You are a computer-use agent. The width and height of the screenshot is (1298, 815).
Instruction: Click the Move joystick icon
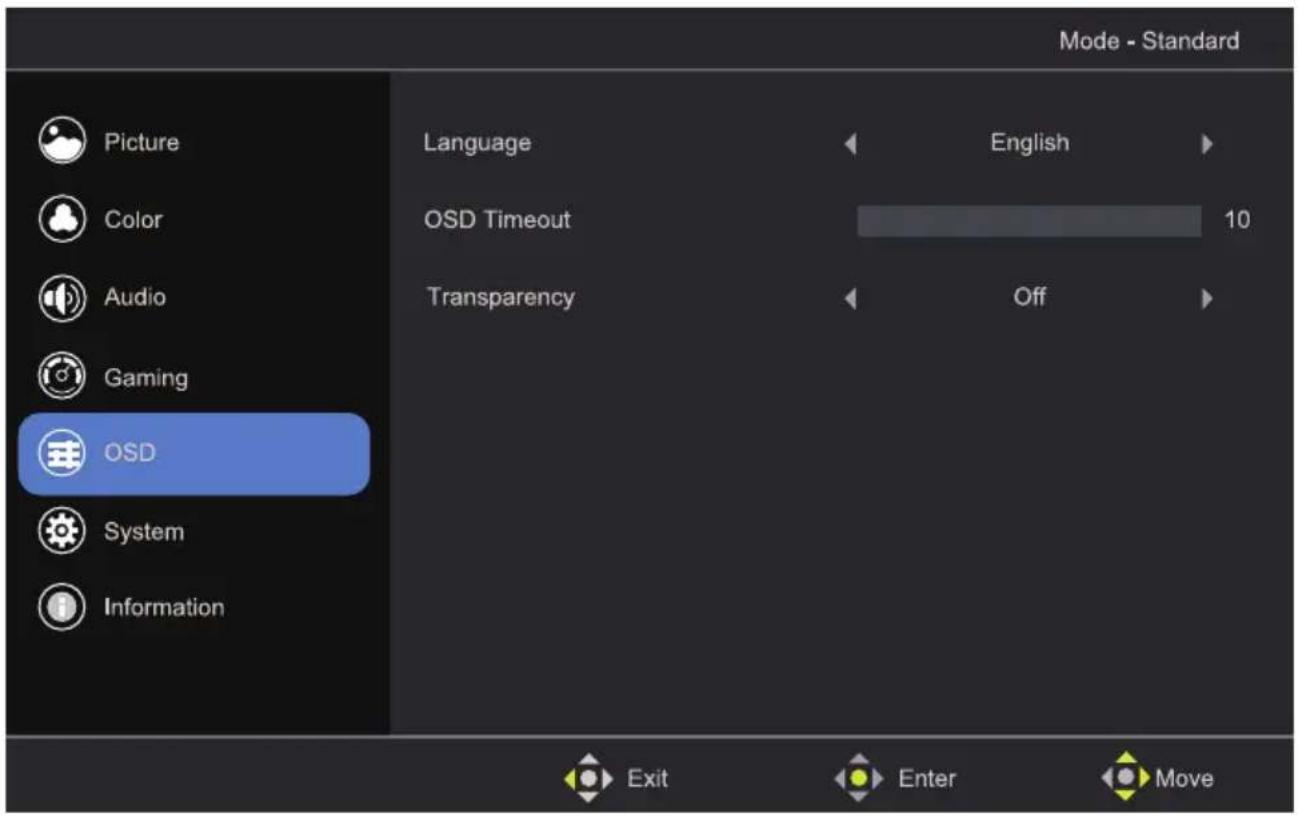pyautogui.click(x=1126, y=778)
